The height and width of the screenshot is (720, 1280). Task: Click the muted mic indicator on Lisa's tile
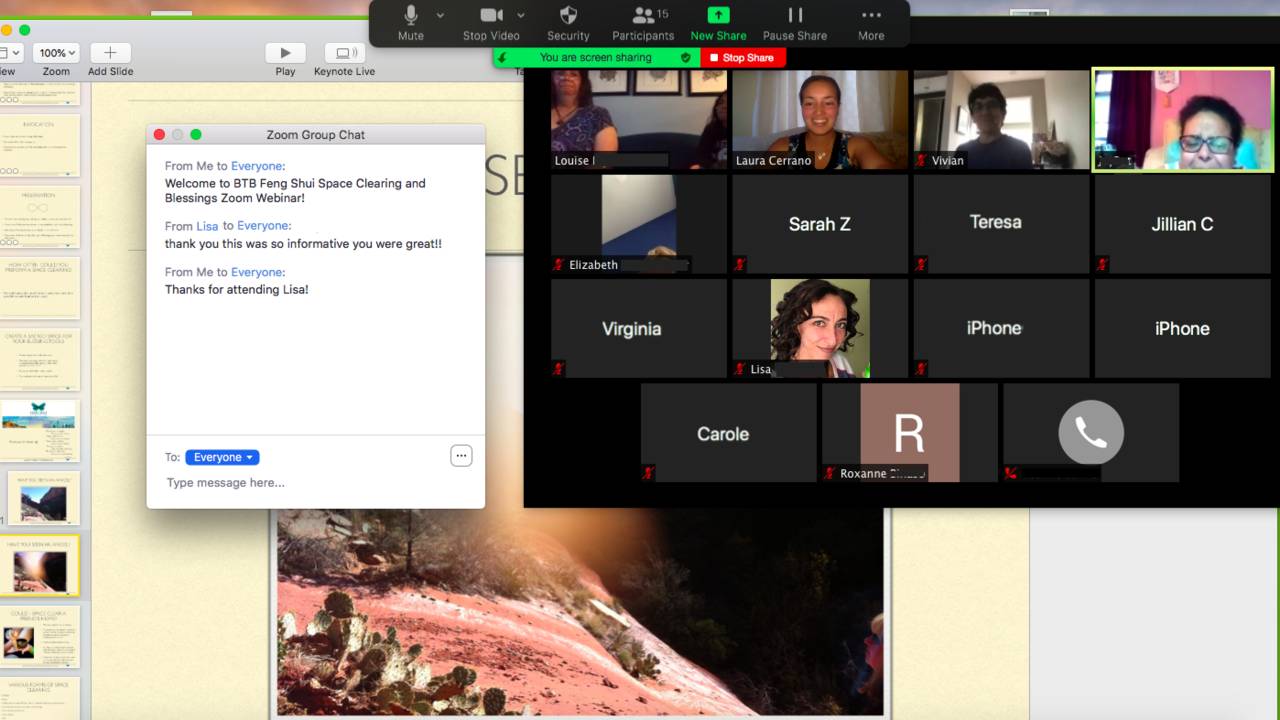click(x=741, y=369)
